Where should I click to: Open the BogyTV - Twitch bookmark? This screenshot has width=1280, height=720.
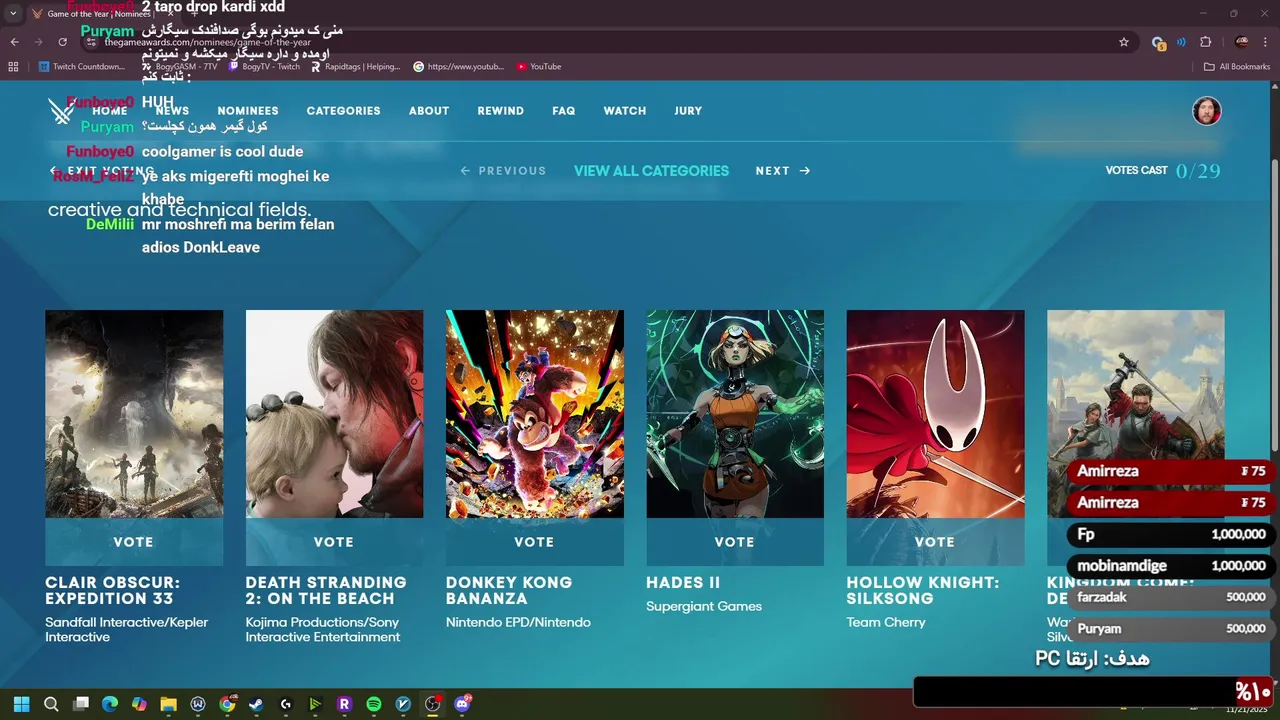tap(264, 67)
